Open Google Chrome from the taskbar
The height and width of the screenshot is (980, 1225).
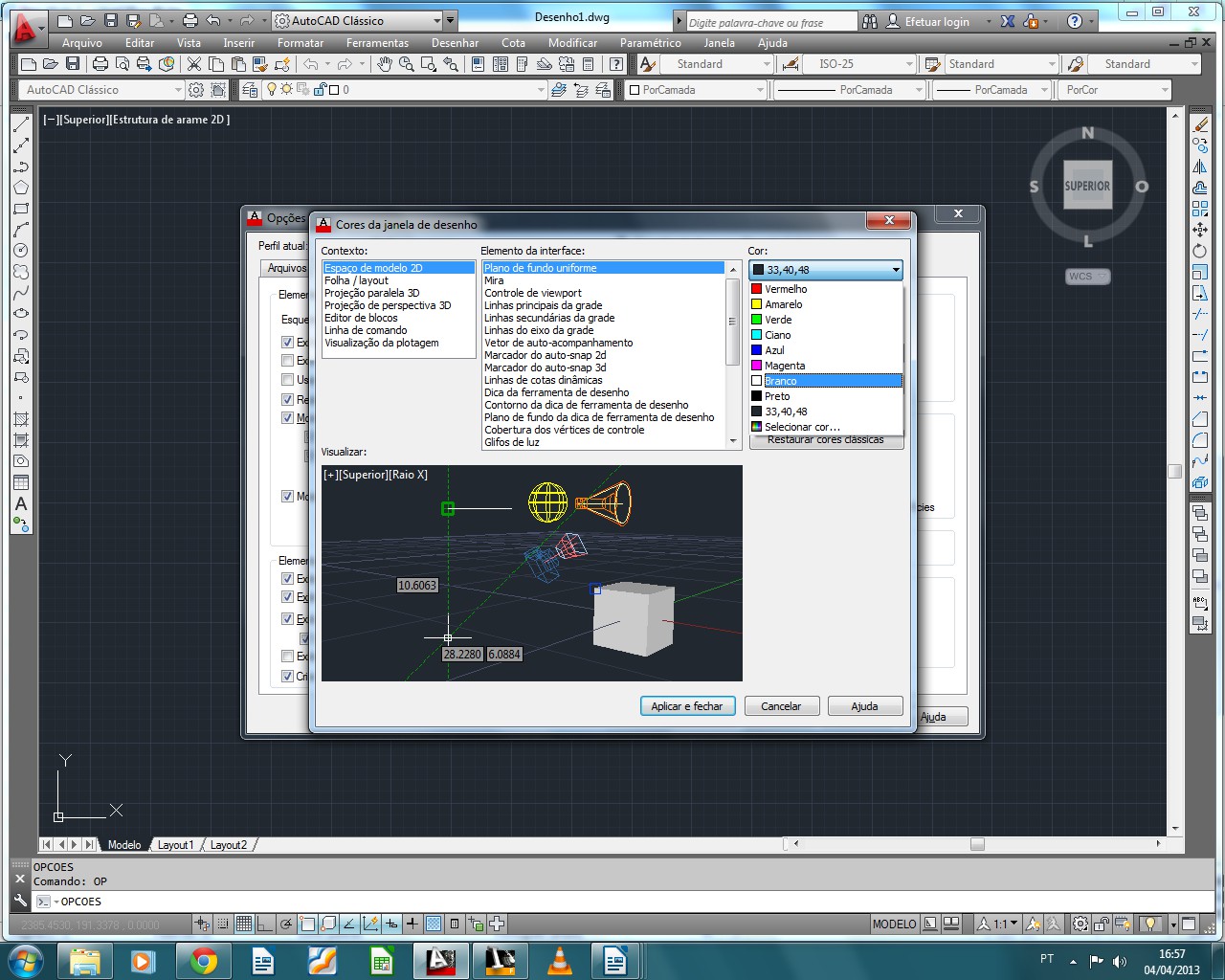[203, 960]
